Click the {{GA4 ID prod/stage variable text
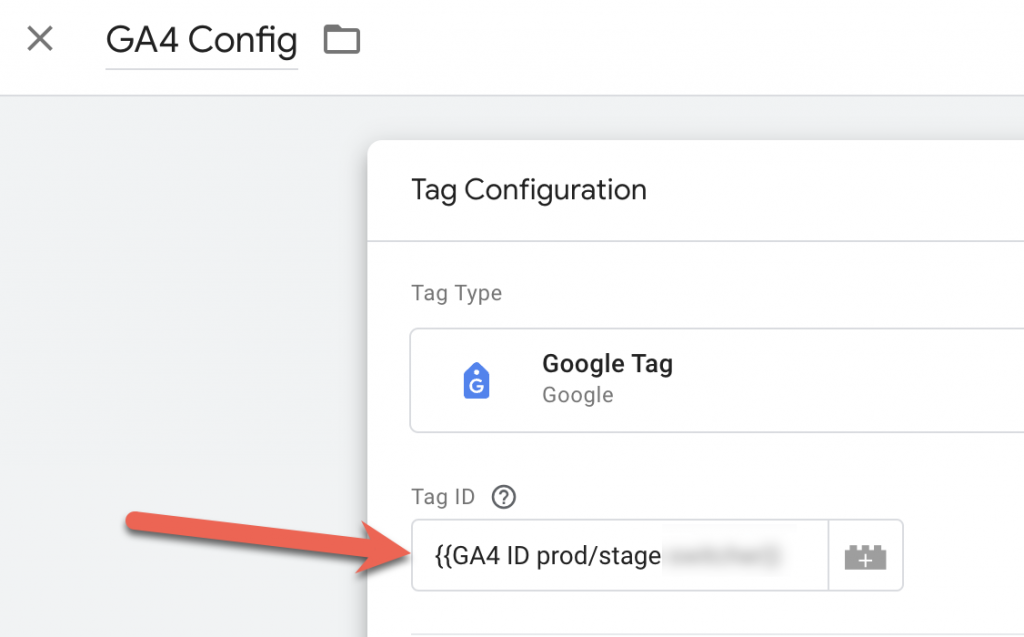Viewport: 1024px width, 637px height. [x=548, y=556]
